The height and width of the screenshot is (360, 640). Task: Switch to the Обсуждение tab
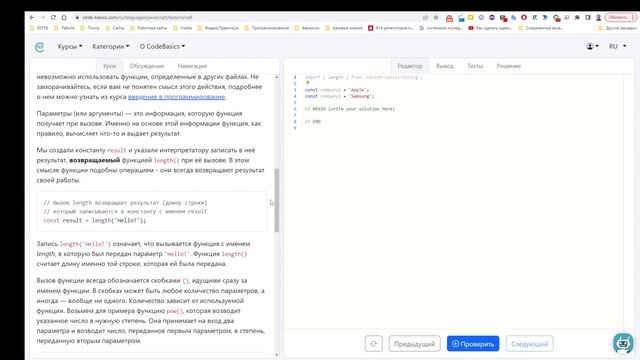click(x=147, y=66)
